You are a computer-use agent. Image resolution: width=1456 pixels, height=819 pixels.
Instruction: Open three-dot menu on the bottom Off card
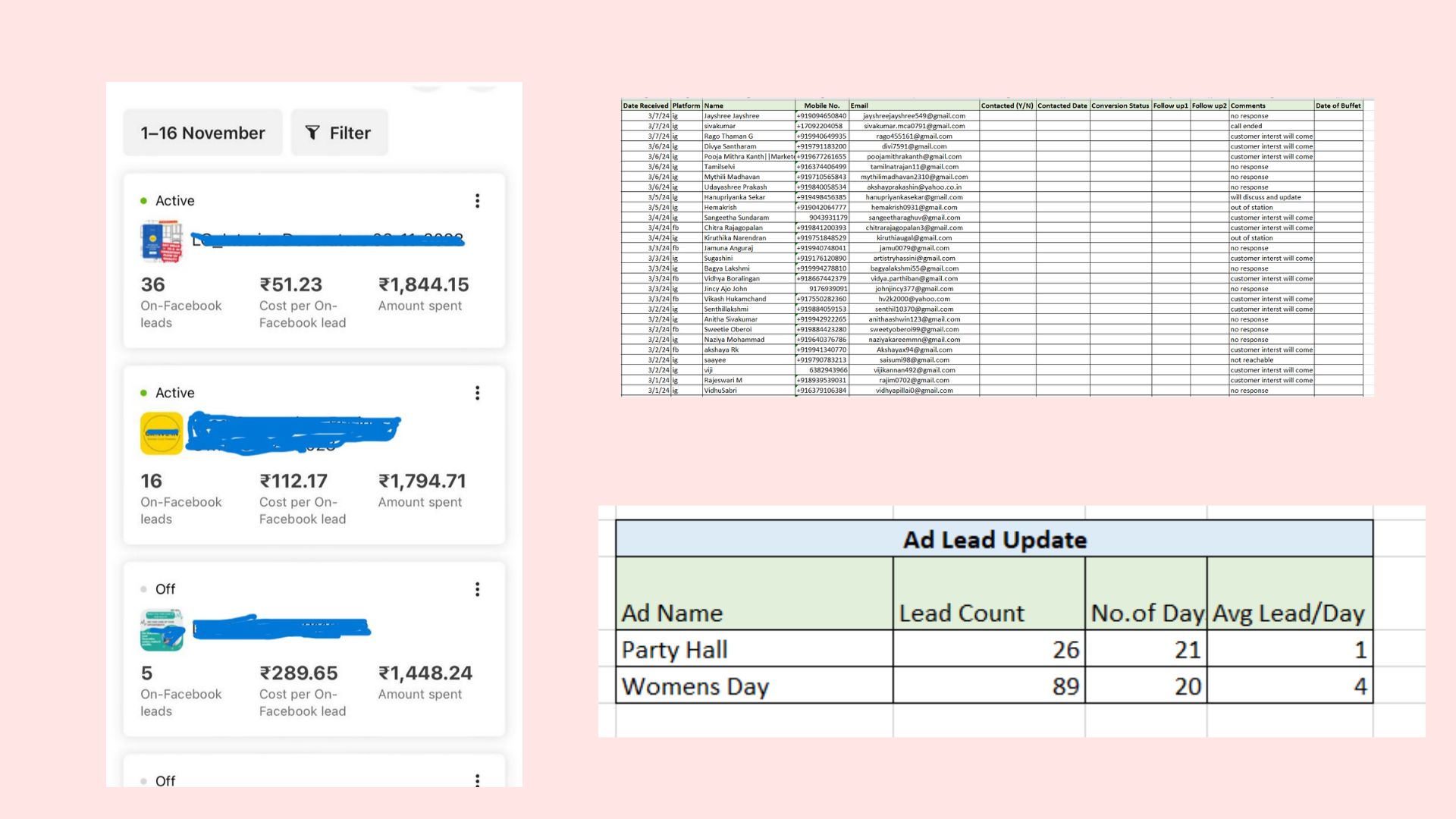coord(477,780)
